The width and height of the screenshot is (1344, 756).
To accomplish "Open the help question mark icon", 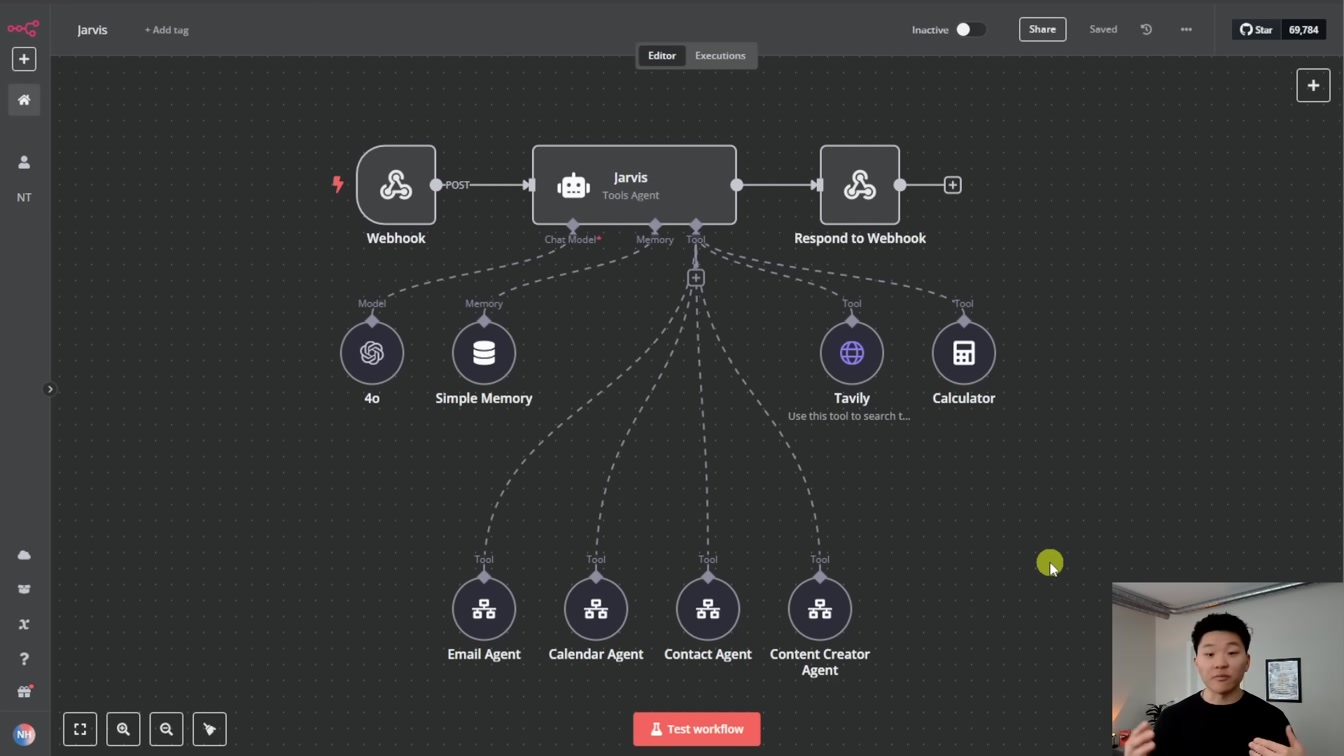I will [24, 659].
